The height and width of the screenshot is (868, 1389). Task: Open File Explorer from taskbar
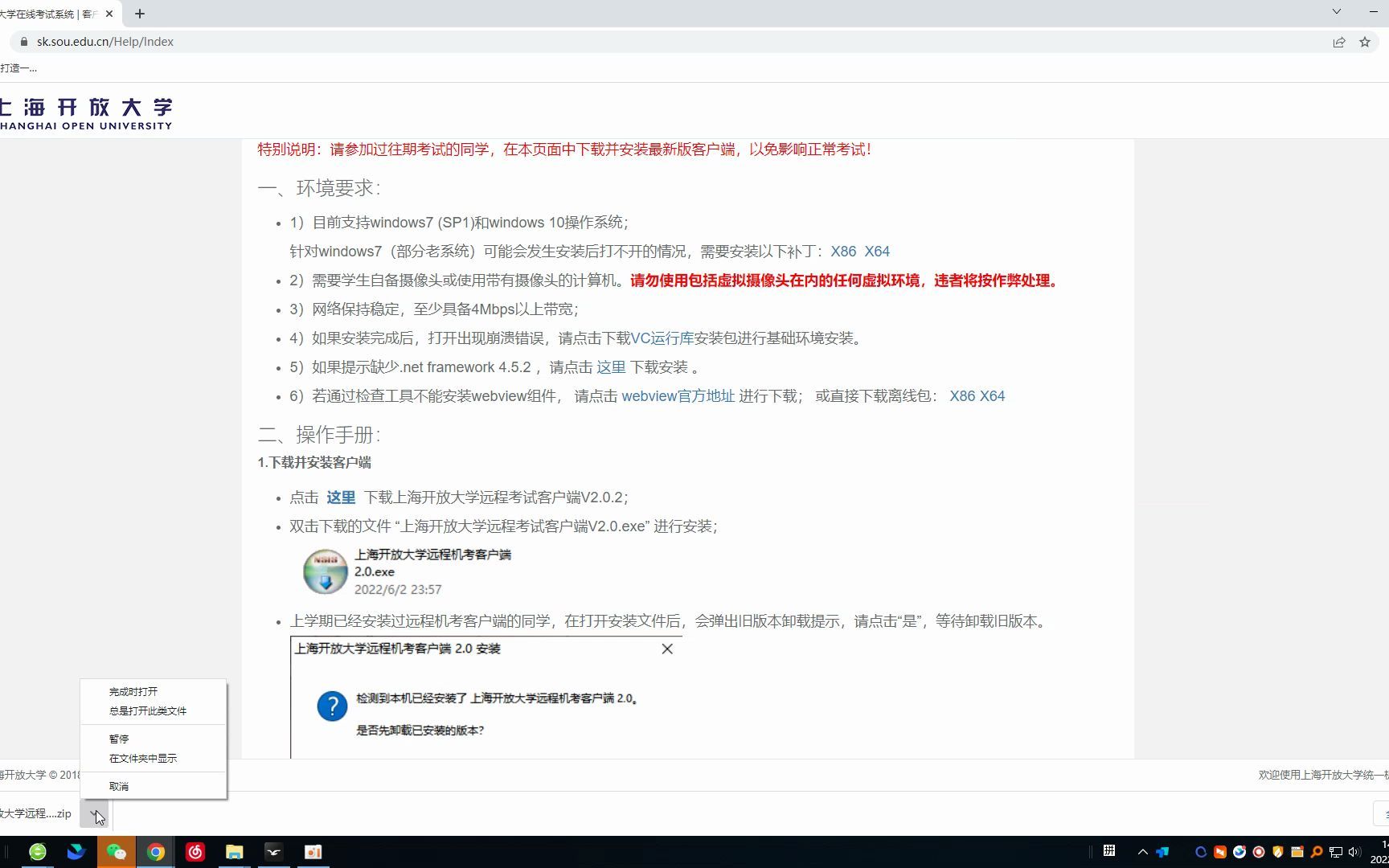pos(235,852)
